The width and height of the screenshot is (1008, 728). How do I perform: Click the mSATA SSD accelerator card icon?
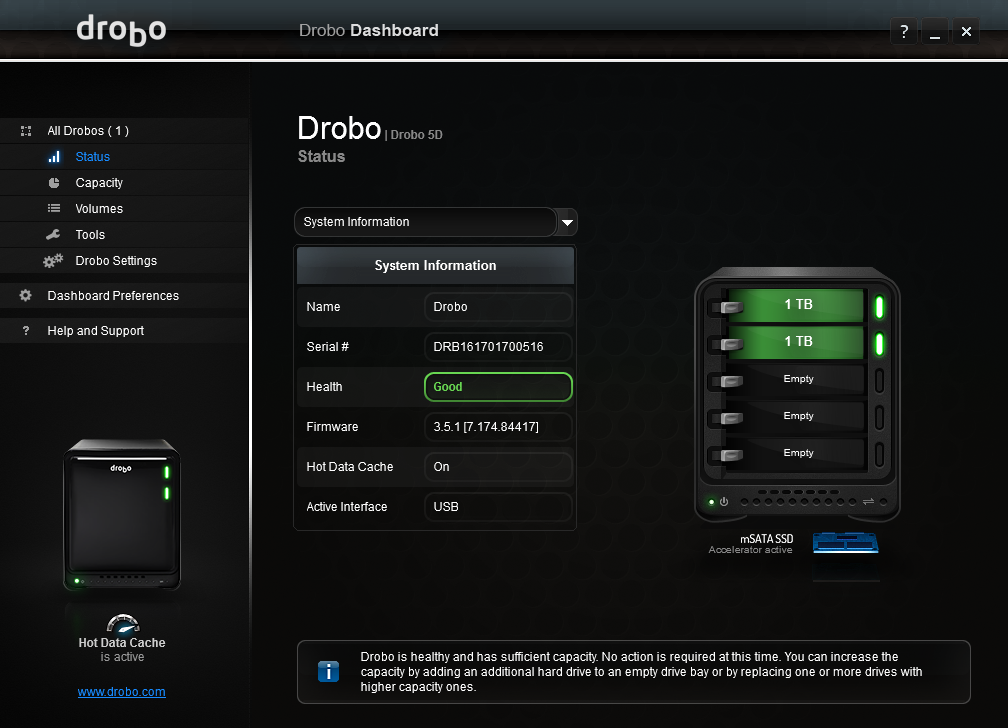(x=845, y=543)
